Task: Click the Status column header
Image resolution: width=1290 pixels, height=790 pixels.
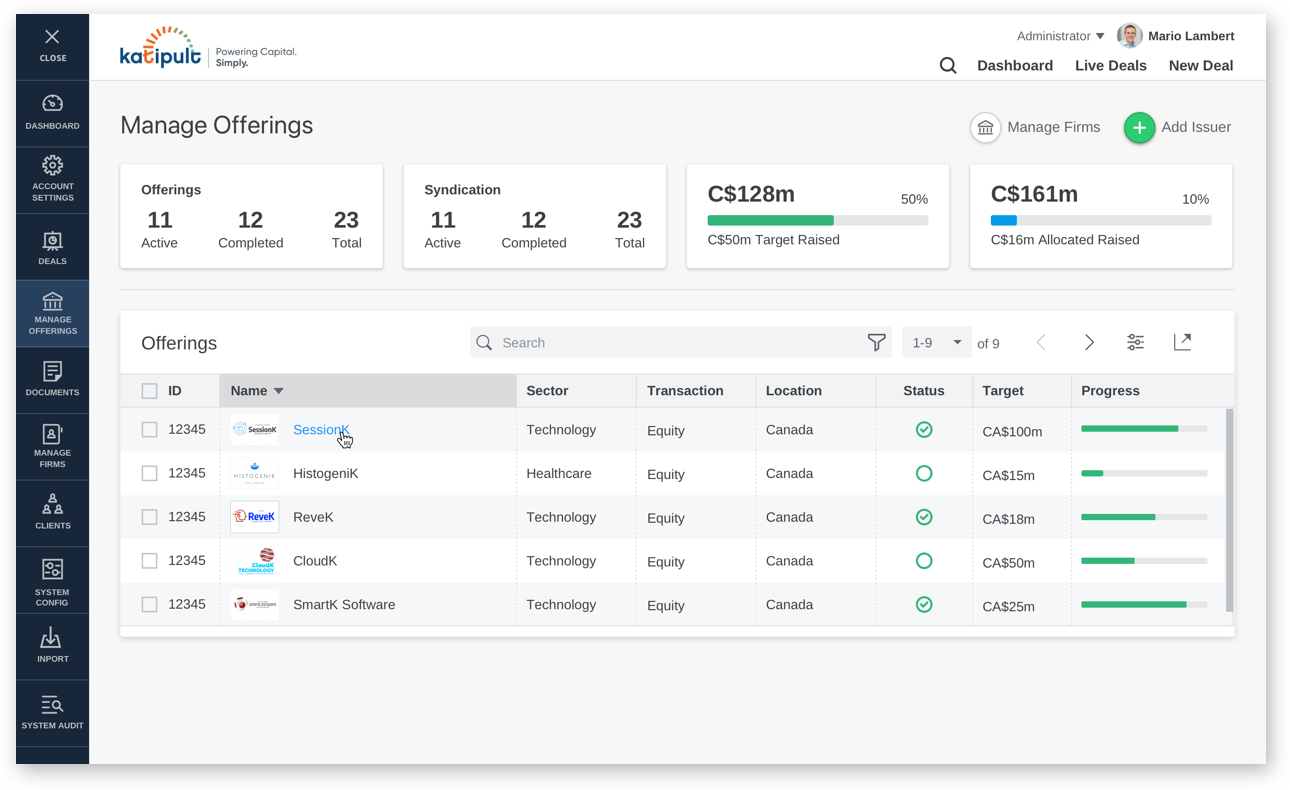Action: pos(923,391)
